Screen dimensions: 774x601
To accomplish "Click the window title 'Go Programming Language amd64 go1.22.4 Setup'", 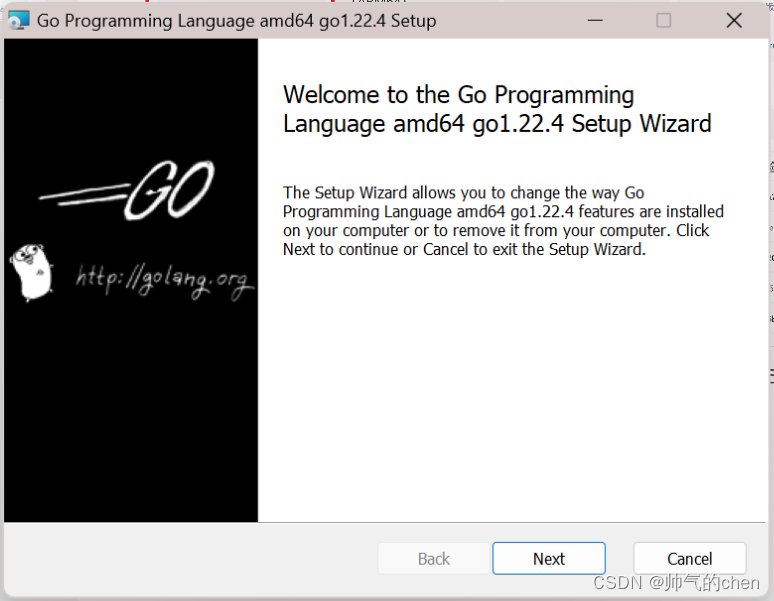I will tap(236, 21).
